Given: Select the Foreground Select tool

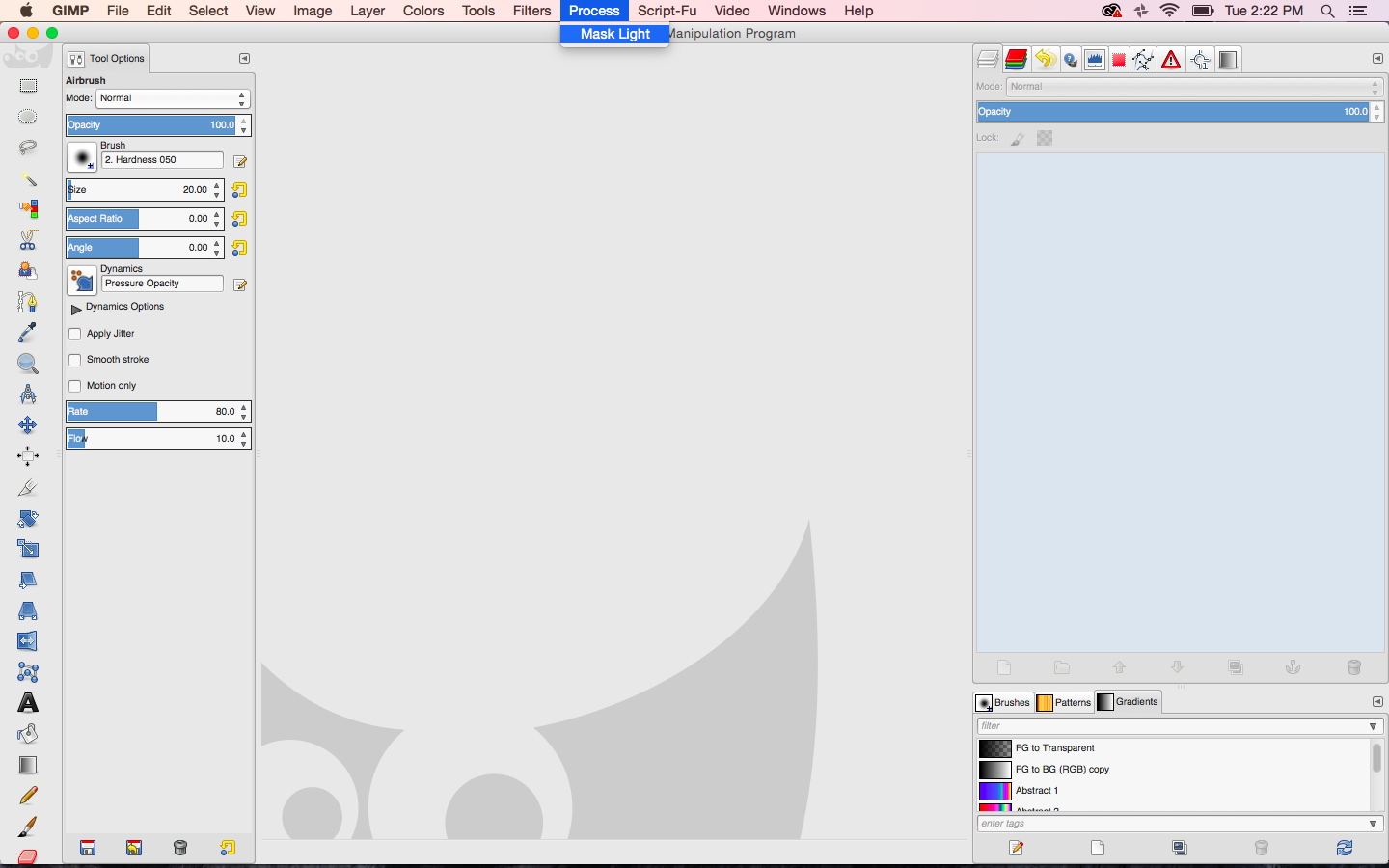Looking at the screenshot, I should coord(28,271).
